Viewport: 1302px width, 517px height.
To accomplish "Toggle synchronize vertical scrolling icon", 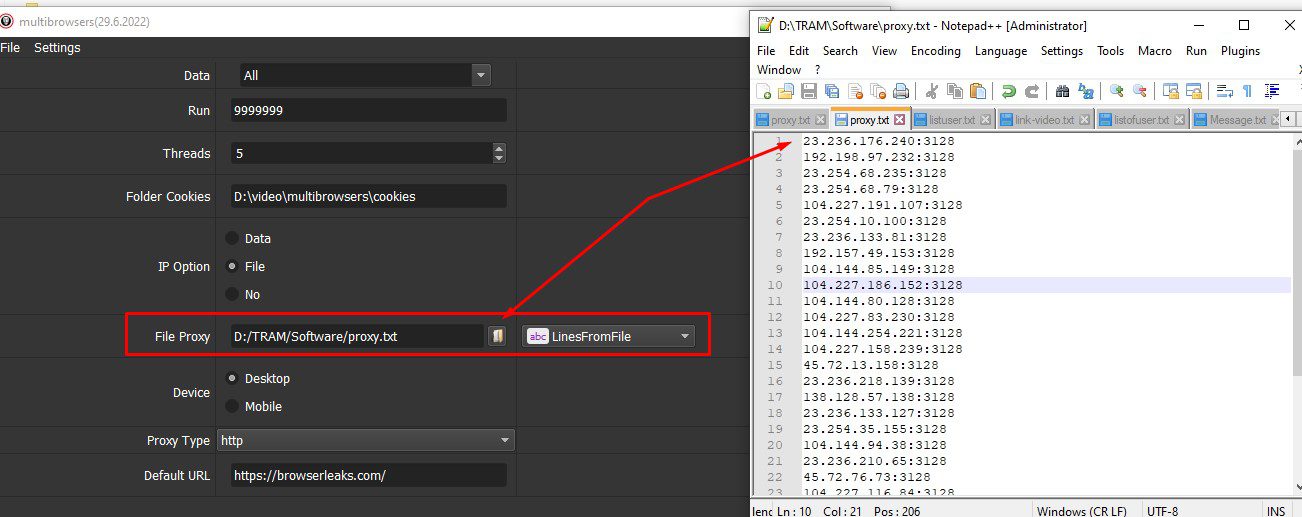I will click(1171, 91).
